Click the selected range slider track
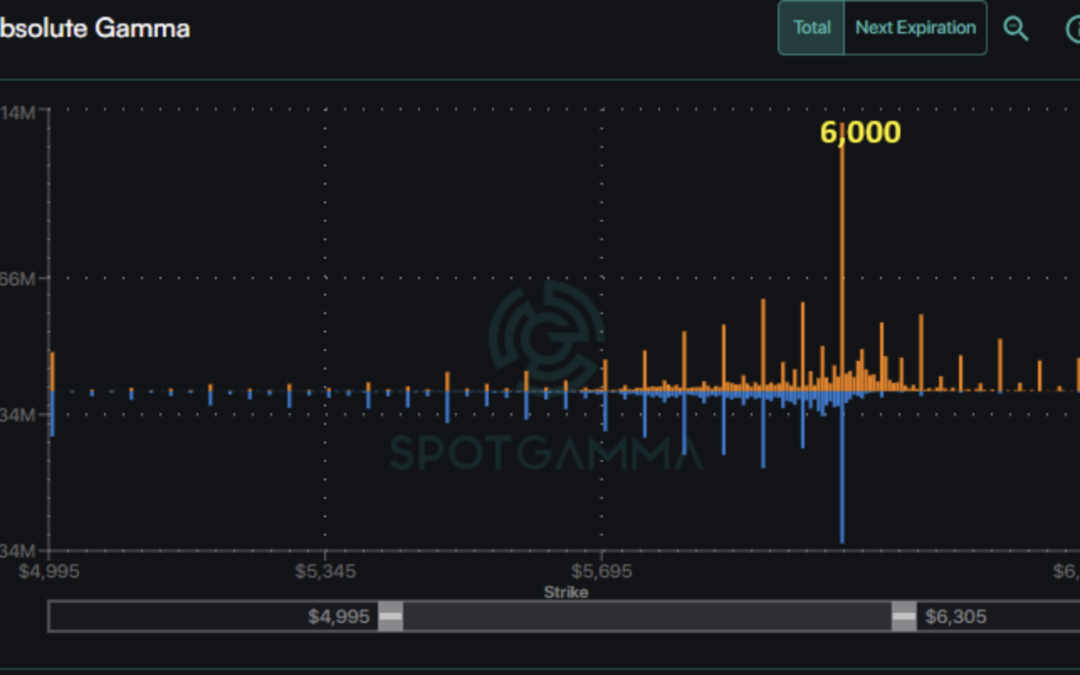The width and height of the screenshot is (1080, 675). 647,616
